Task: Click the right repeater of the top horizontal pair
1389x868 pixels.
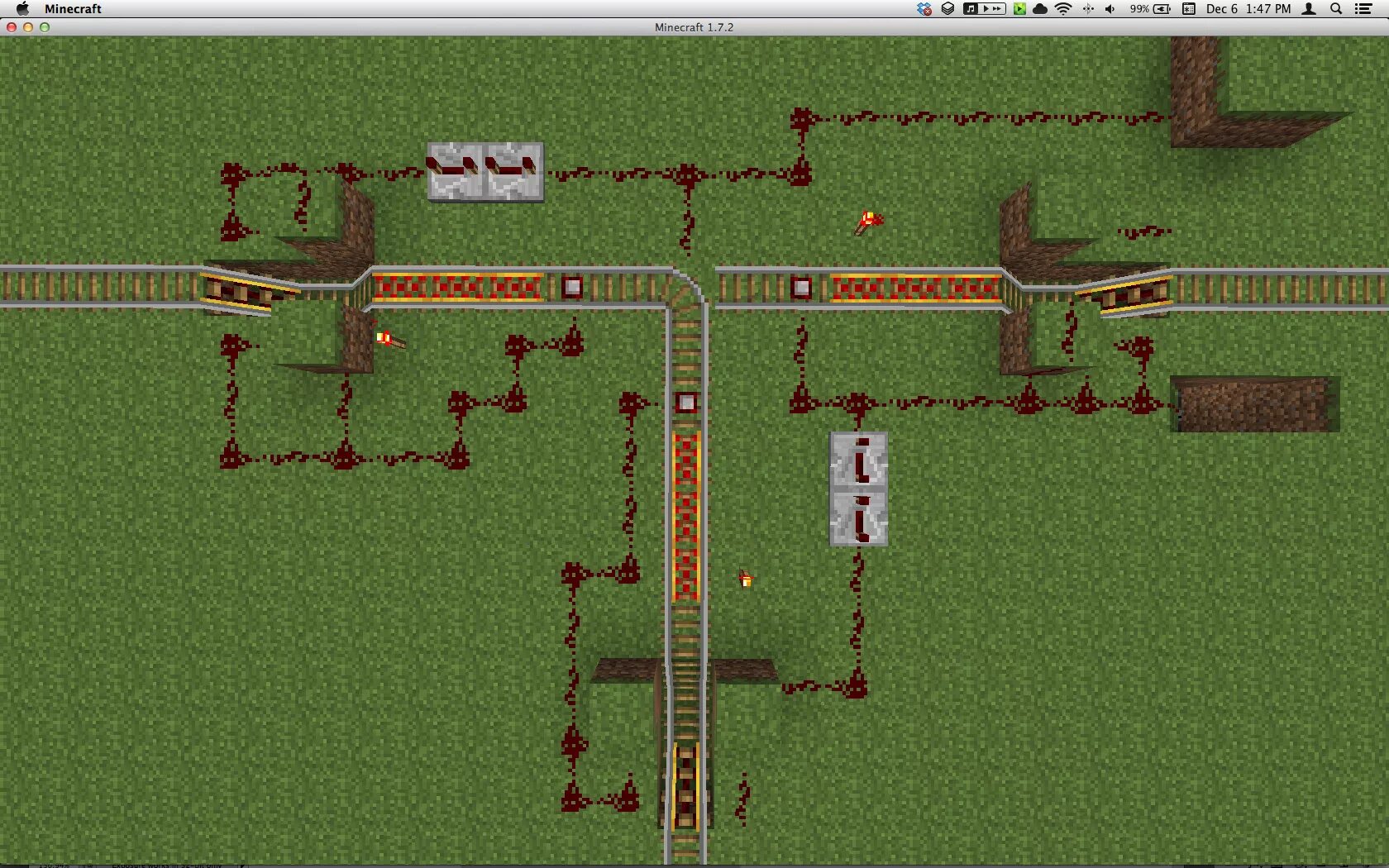Action: [x=514, y=171]
